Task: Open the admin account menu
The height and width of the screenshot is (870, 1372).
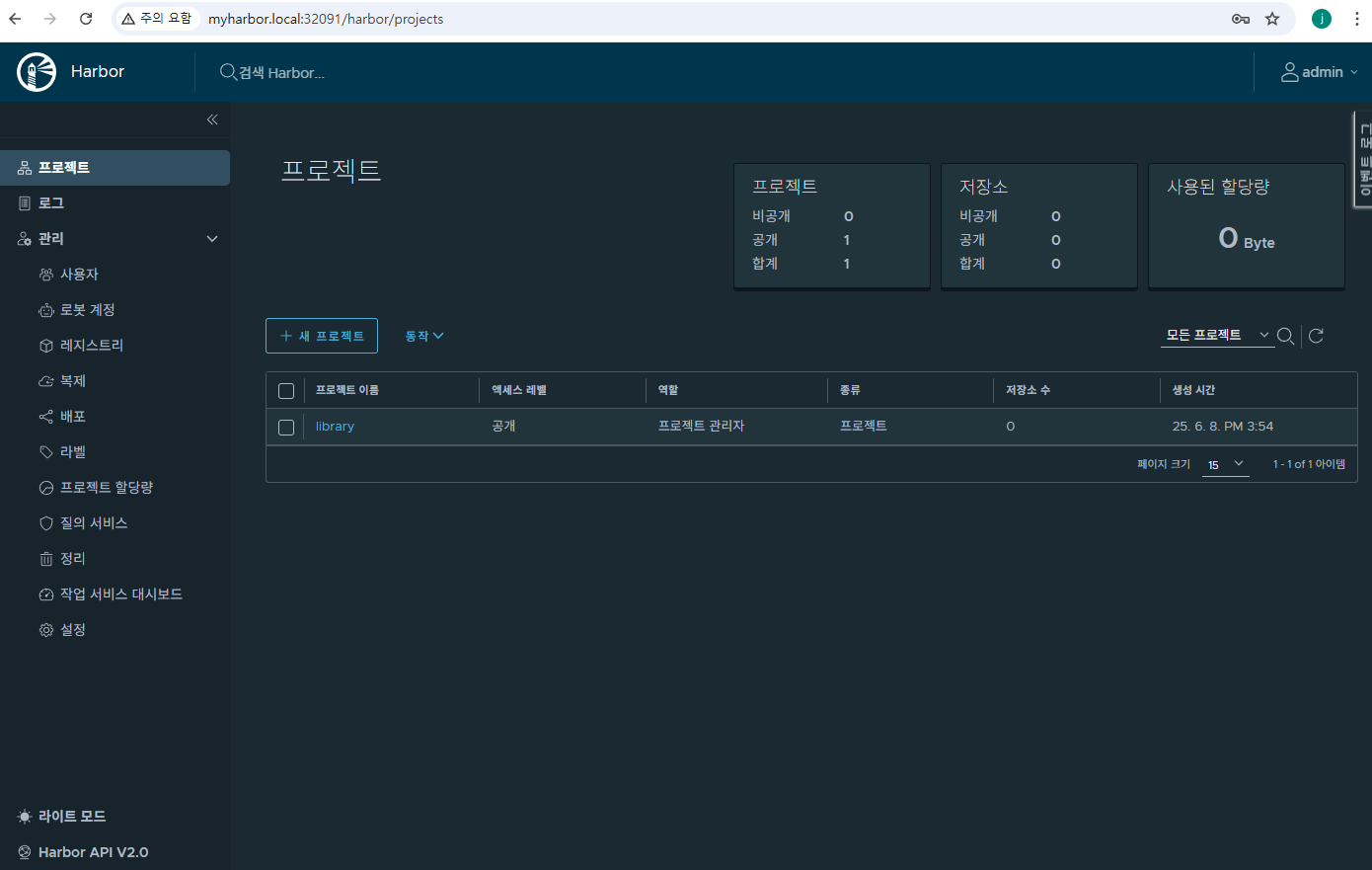Action: point(1320,71)
